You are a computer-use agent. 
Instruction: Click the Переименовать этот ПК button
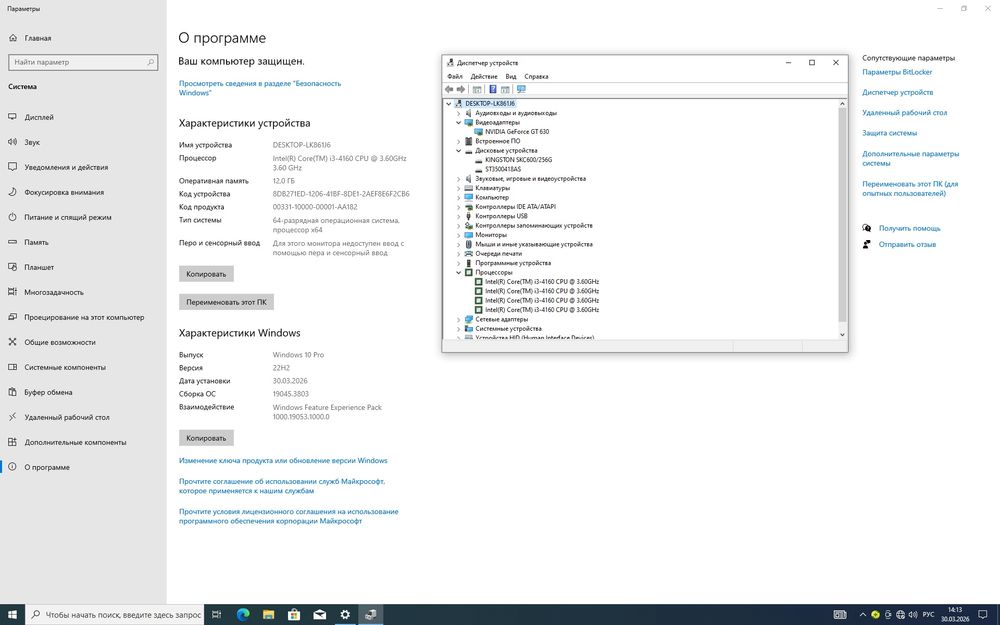226,302
